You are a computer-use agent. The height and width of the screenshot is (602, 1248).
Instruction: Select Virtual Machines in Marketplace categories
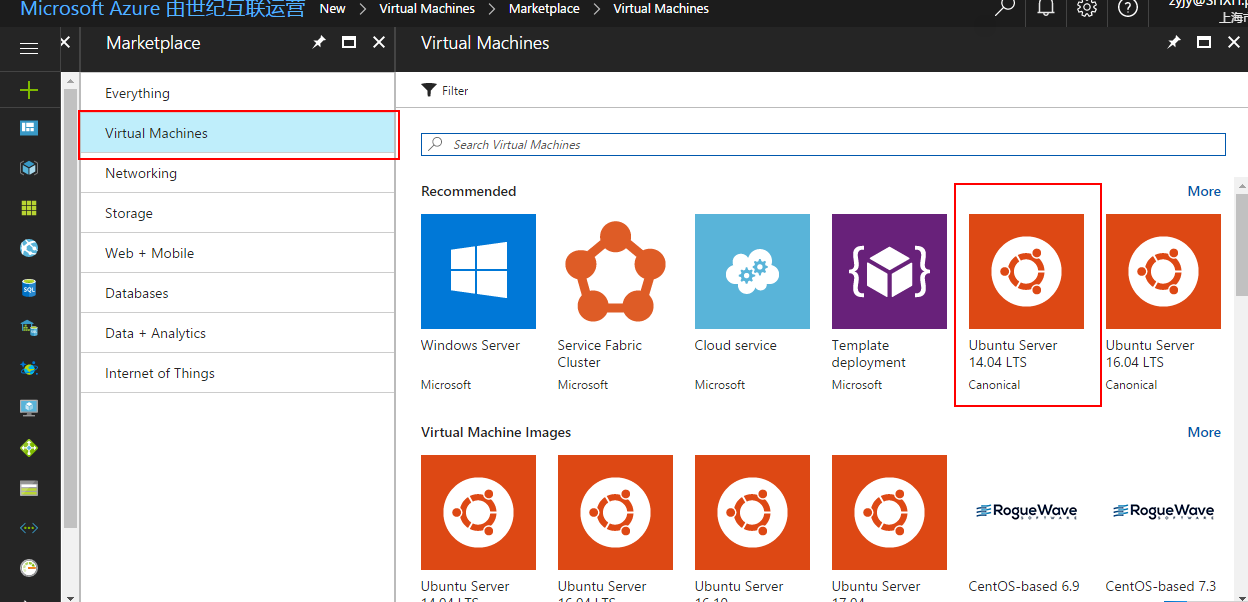coord(238,133)
